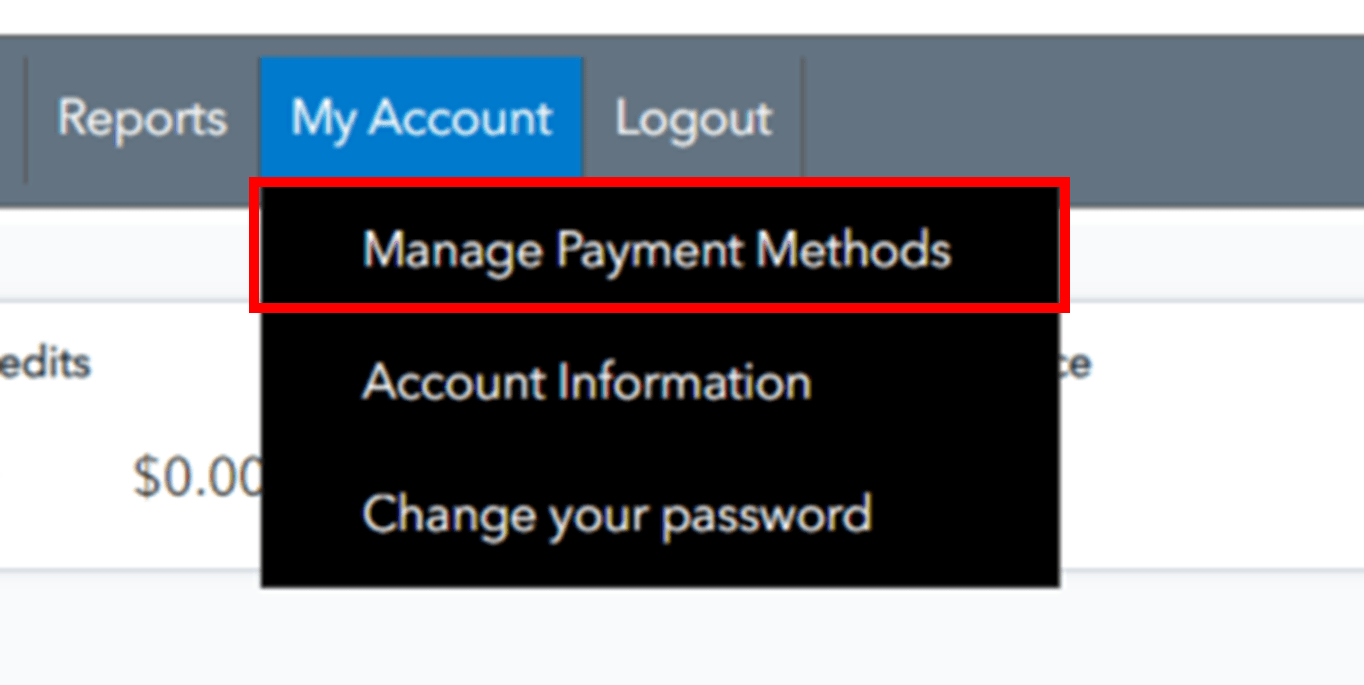1364x685 pixels.
Task: Collapse the highlighted My Account dropdown
Action: (x=421, y=119)
